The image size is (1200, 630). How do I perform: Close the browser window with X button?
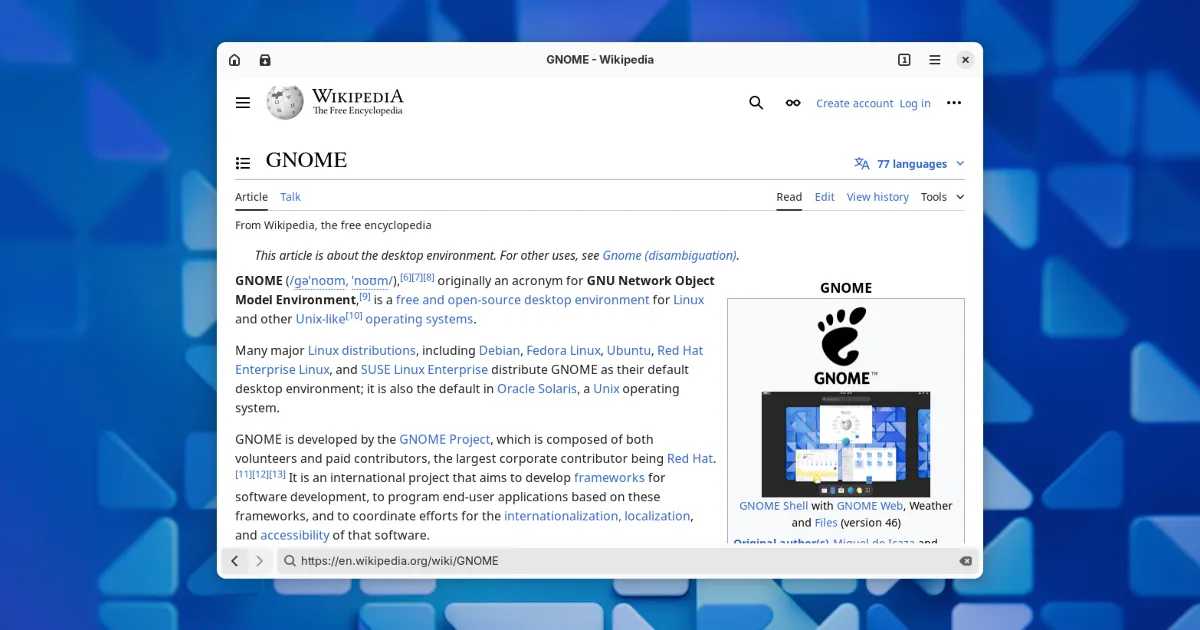pyautogui.click(x=965, y=60)
